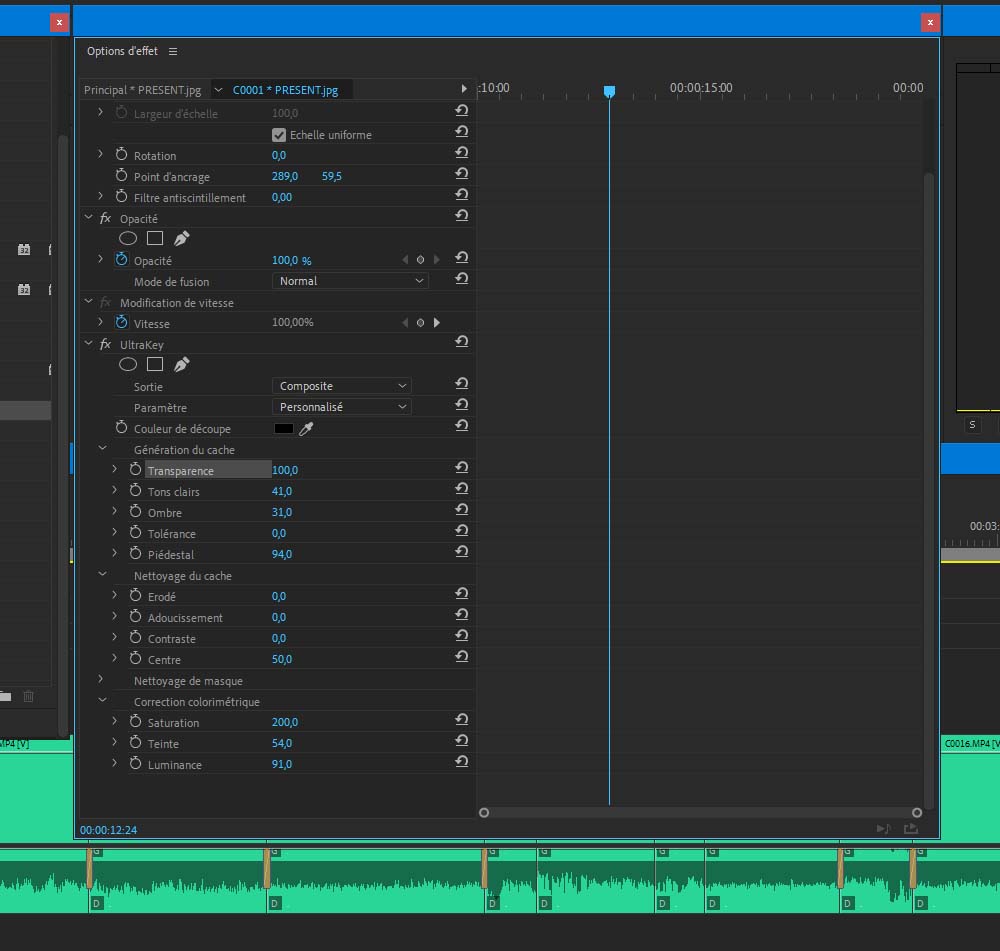This screenshot has width=1000, height=951.
Task: Uncheck the Echelle uniforme checkbox
Action: tap(279, 135)
